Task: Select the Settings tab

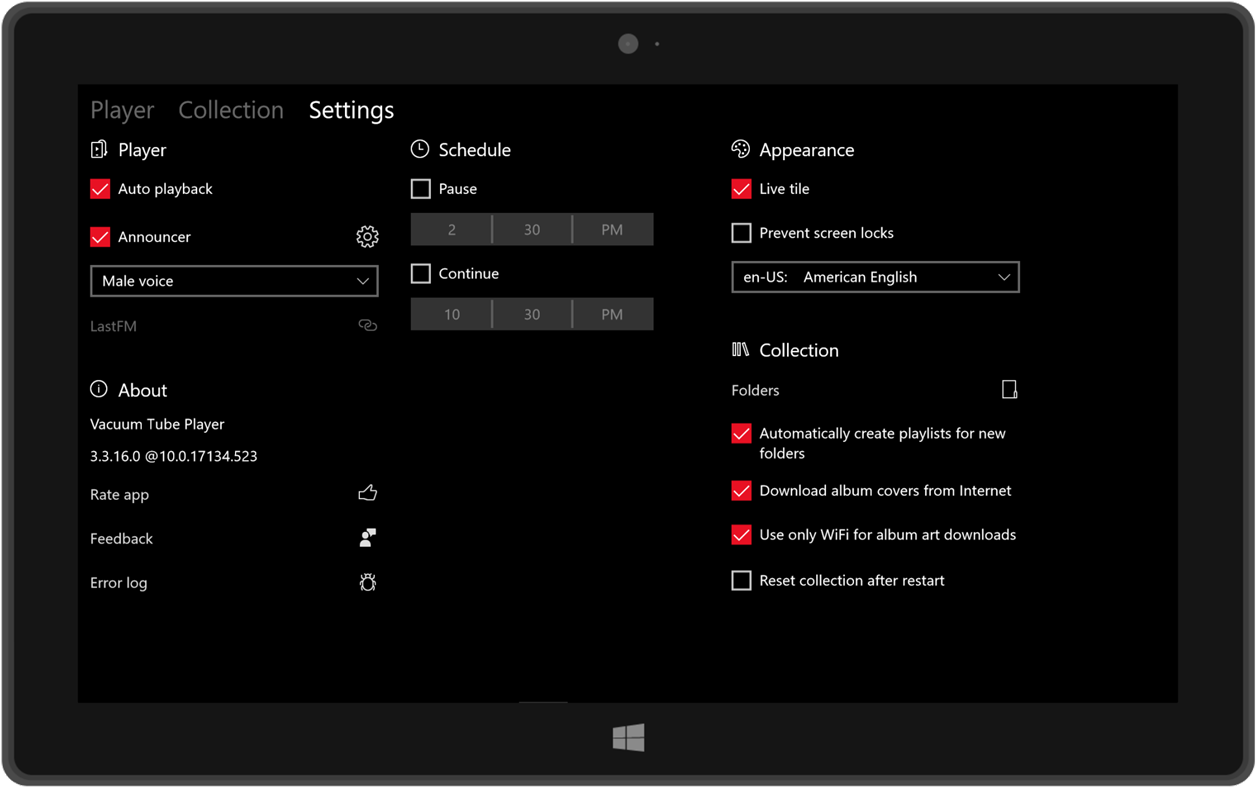Action: coord(351,110)
